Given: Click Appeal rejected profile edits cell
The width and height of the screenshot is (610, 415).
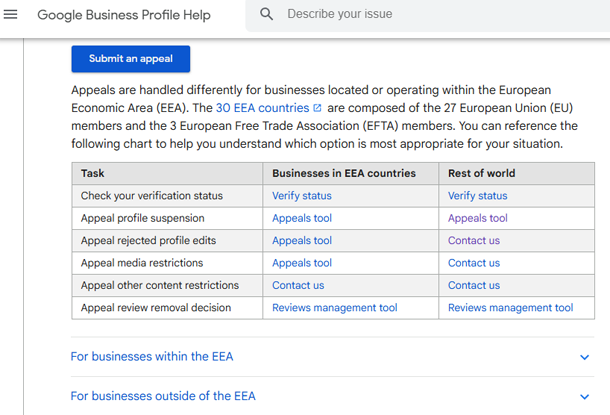Looking at the screenshot, I should (x=167, y=240).
